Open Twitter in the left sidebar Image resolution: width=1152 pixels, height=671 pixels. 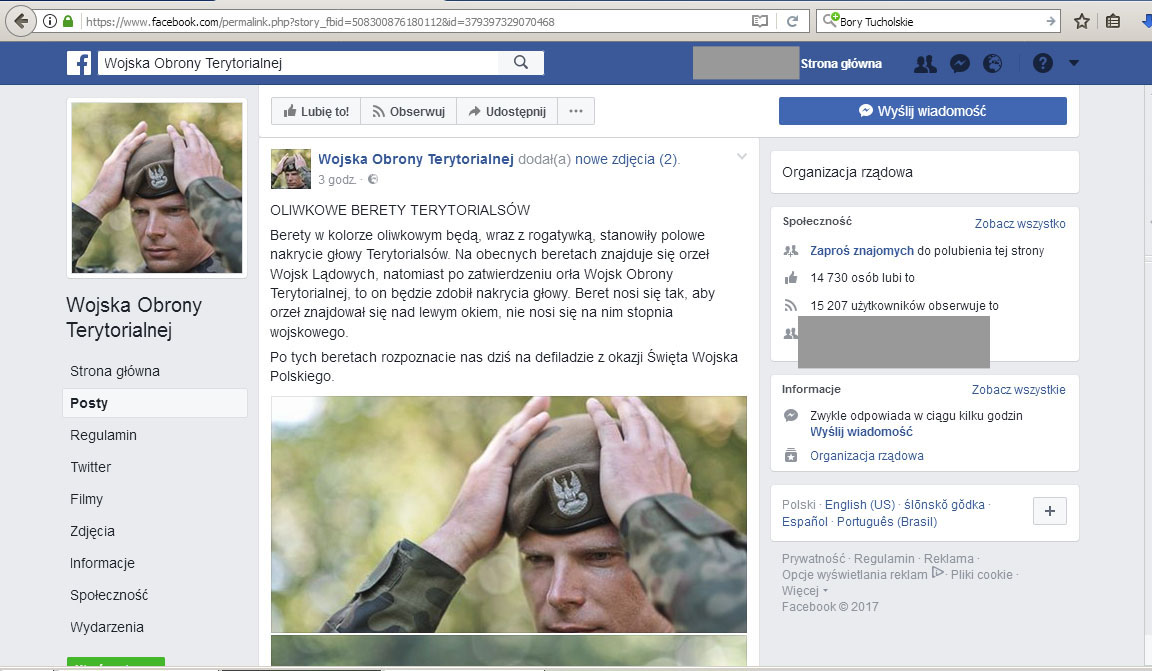point(90,467)
